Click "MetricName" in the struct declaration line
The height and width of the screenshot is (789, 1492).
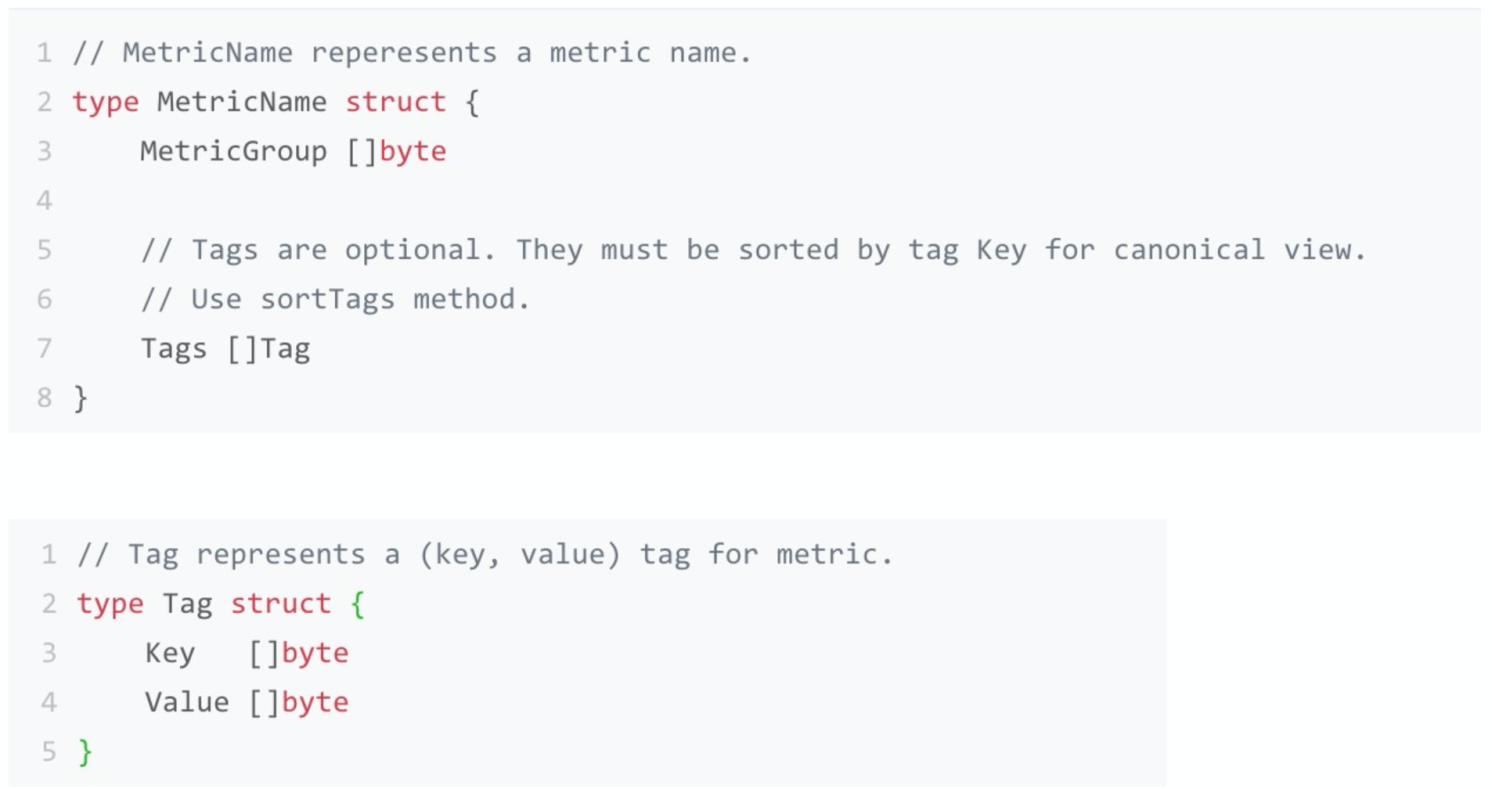(241, 102)
